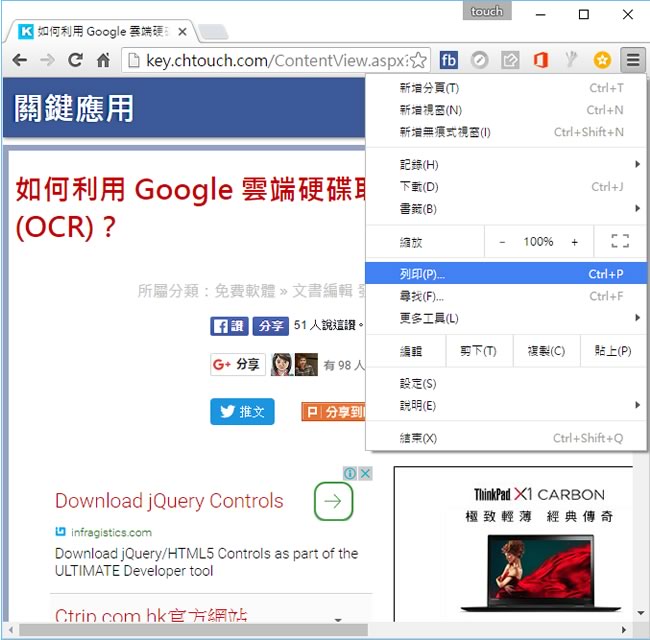Select 結束(X) to quit Chrome
Screen dimensions: 650x640
click(x=506, y=438)
